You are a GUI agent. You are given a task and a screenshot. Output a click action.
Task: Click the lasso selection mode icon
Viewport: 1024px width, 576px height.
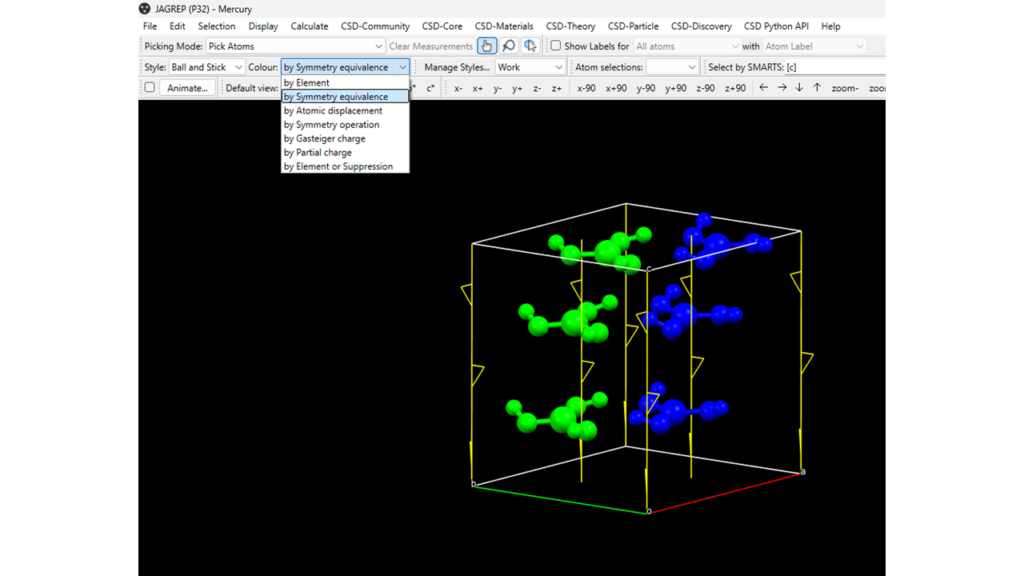point(530,46)
